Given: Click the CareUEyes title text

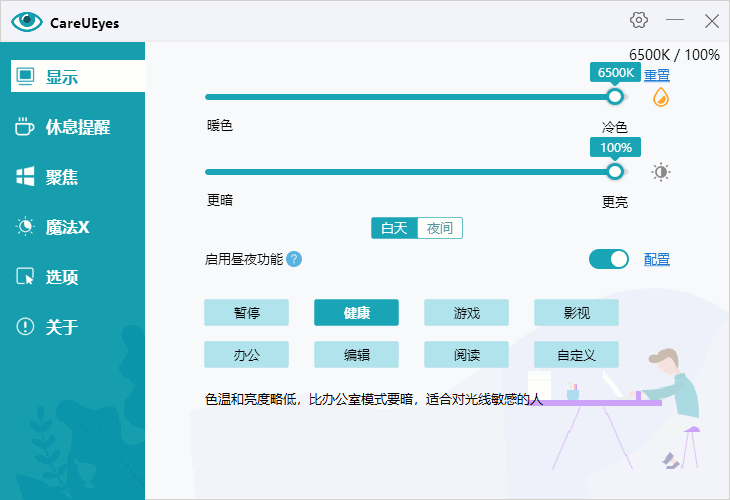Looking at the screenshot, I should [84, 23].
